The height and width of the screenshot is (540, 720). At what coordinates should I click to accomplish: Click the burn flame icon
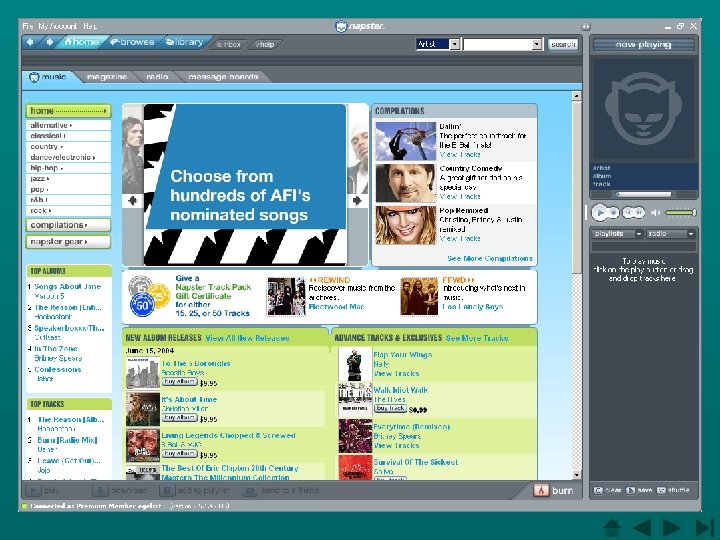click(x=541, y=490)
